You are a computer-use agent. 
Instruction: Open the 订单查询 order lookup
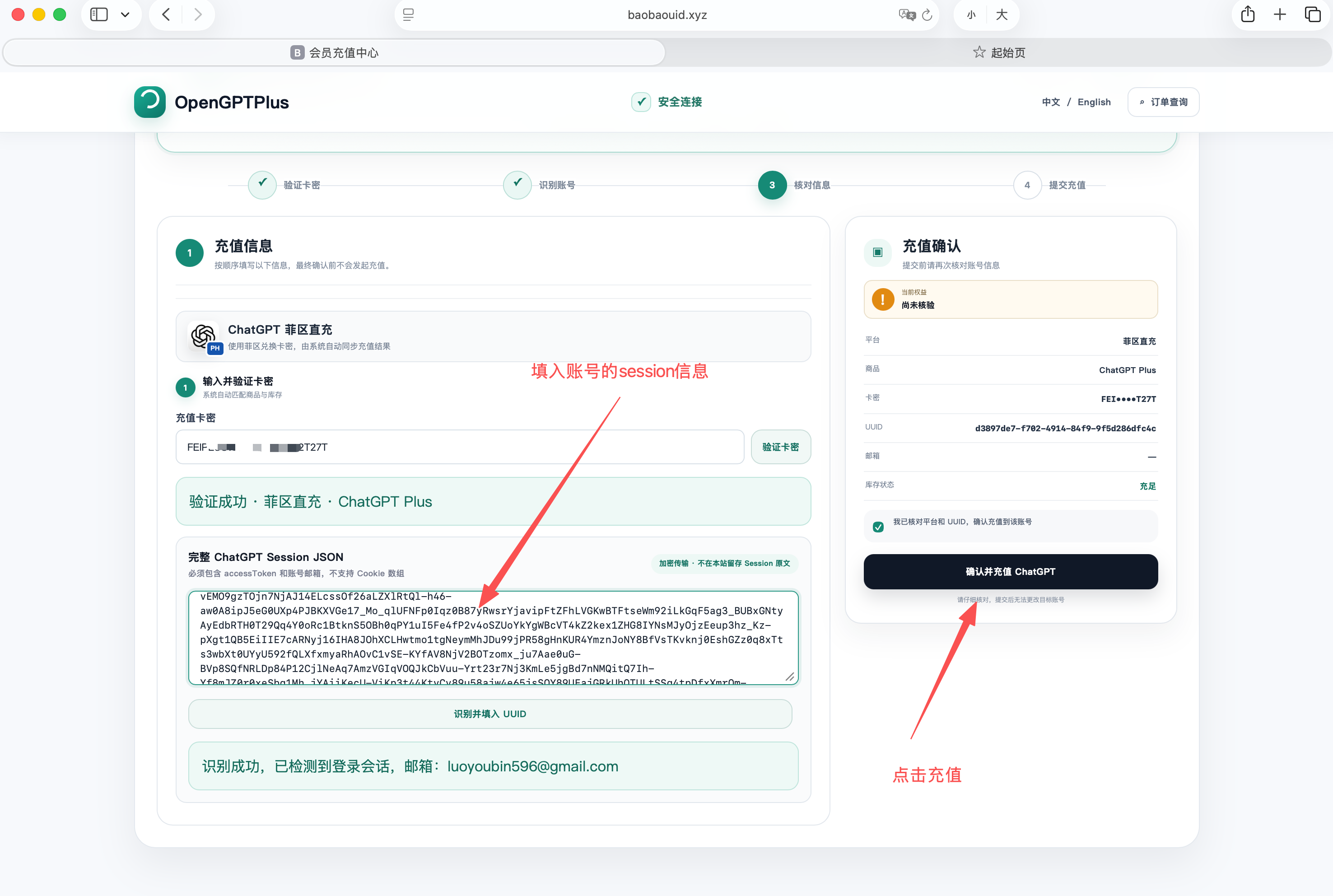pyautogui.click(x=1163, y=102)
